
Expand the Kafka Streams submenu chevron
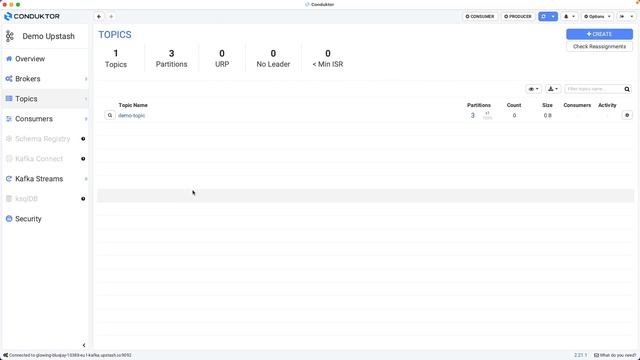pyautogui.click(x=86, y=179)
